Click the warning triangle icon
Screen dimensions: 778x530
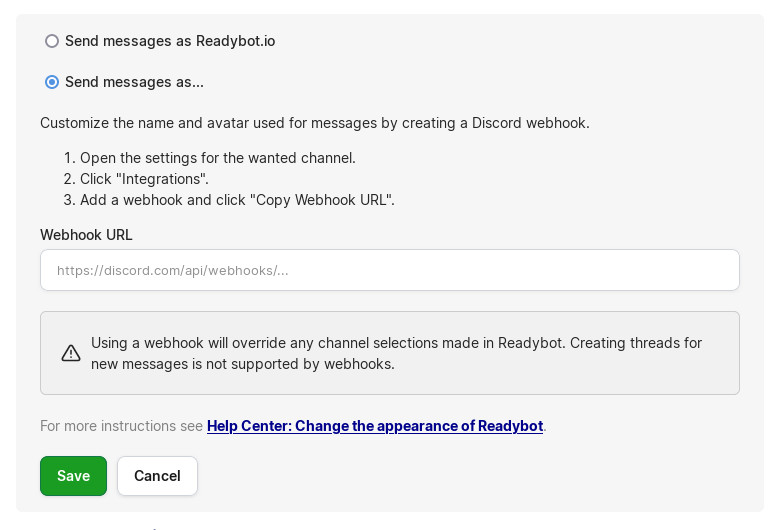coord(71,353)
